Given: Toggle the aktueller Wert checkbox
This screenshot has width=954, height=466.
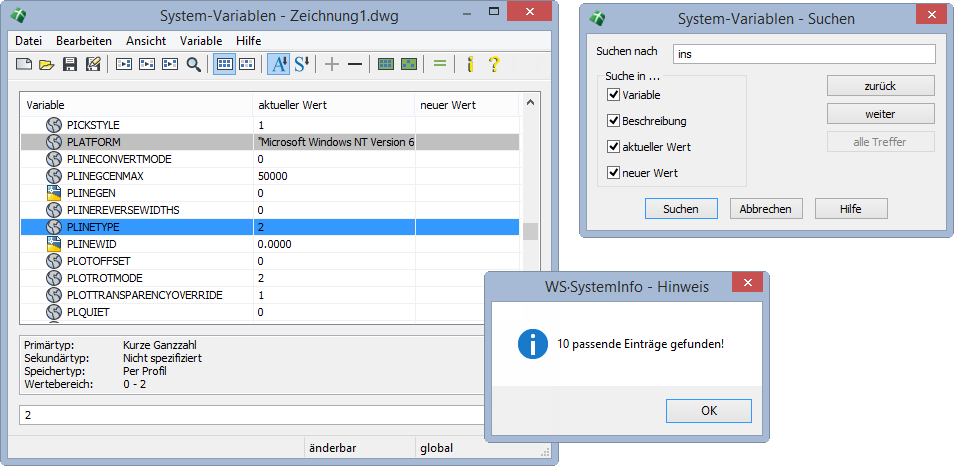Looking at the screenshot, I should point(613,147).
